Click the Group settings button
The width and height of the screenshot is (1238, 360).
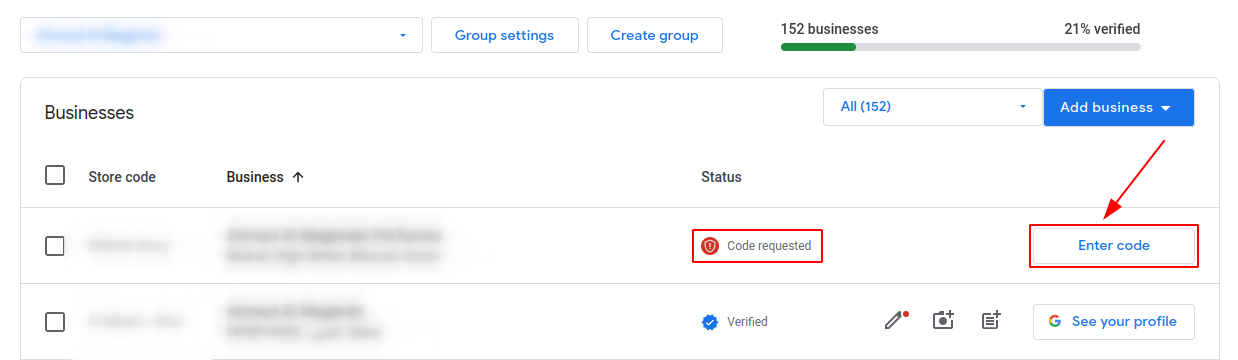tap(504, 35)
